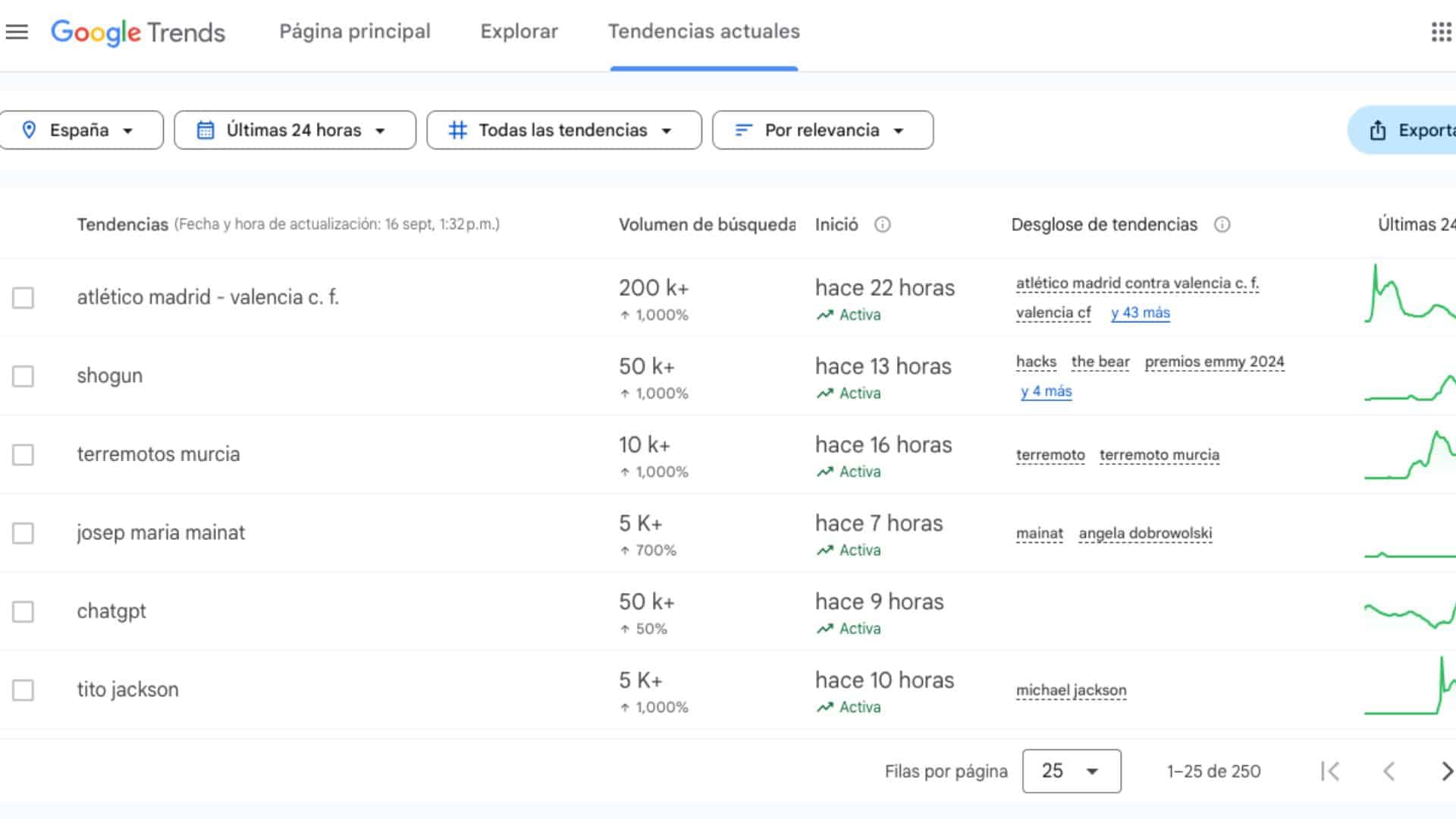Open the 'shogun' trend row

pos(110,376)
